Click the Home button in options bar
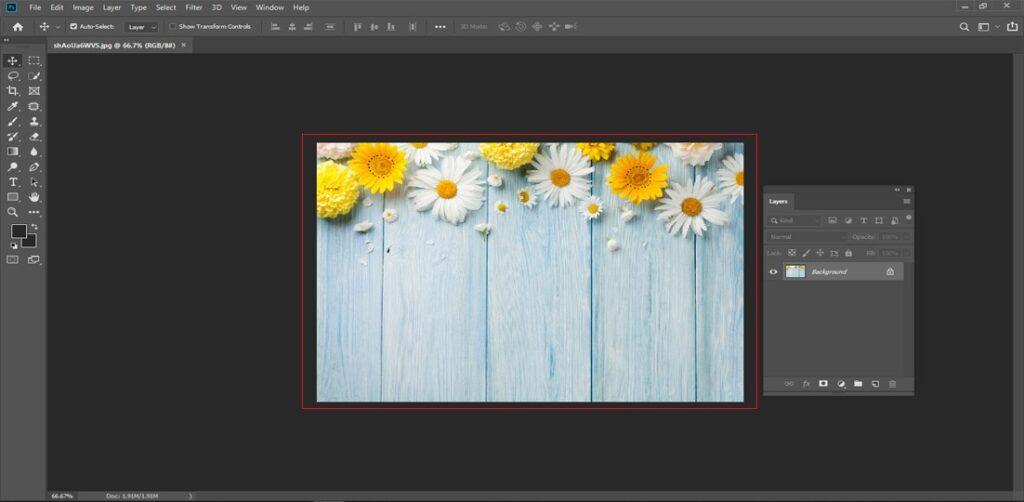1024x502 pixels. pyautogui.click(x=18, y=27)
